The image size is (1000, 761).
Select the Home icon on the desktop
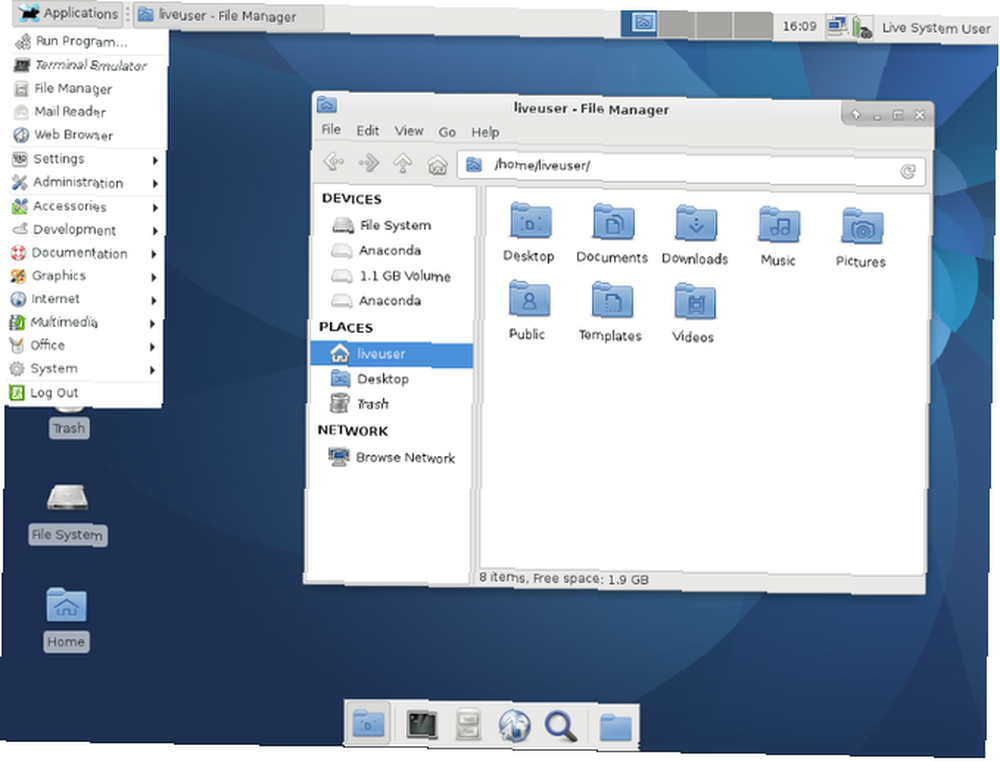click(x=66, y=605)
